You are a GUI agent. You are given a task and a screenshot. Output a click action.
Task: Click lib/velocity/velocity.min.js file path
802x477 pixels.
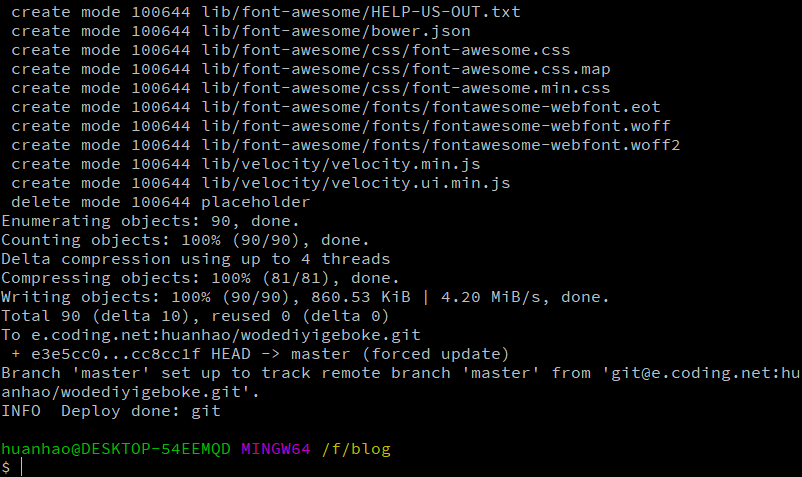coord(341,165)
